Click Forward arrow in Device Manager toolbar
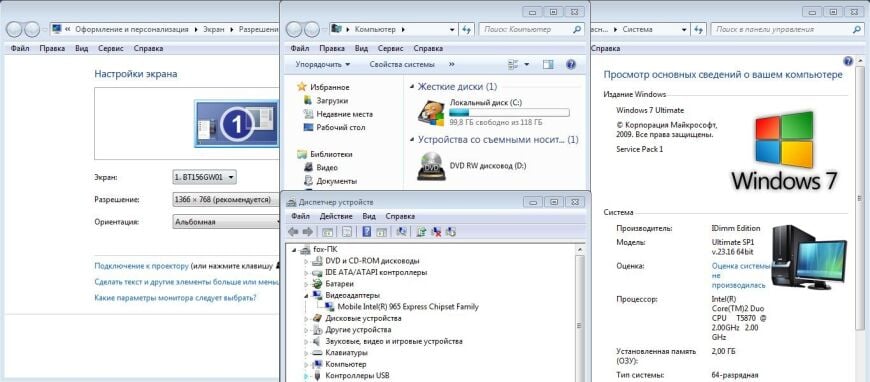This screenshot has height=382, width=870. click(x=307, y=232)
